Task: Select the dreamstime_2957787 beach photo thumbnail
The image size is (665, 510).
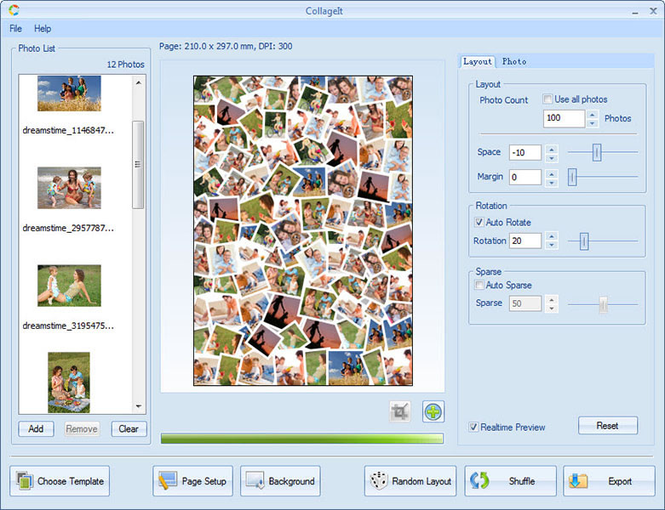Action: coord(69,188)
